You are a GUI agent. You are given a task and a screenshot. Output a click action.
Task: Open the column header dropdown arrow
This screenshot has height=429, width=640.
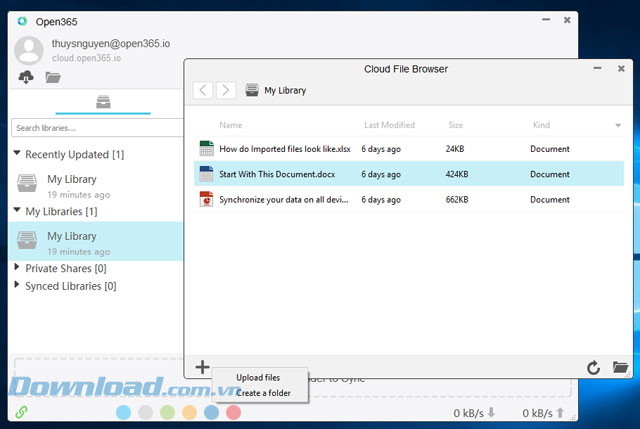point(618,125)
